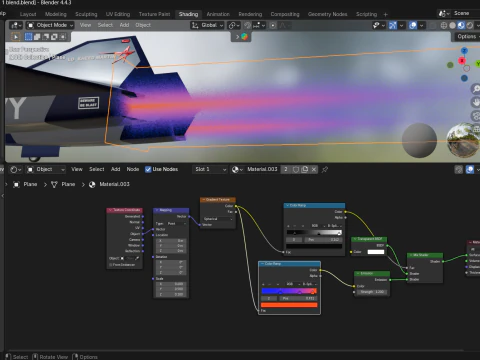Open the Object Mode dropdown
Viewport: 480px width, 360px height.
click(50, 25)
